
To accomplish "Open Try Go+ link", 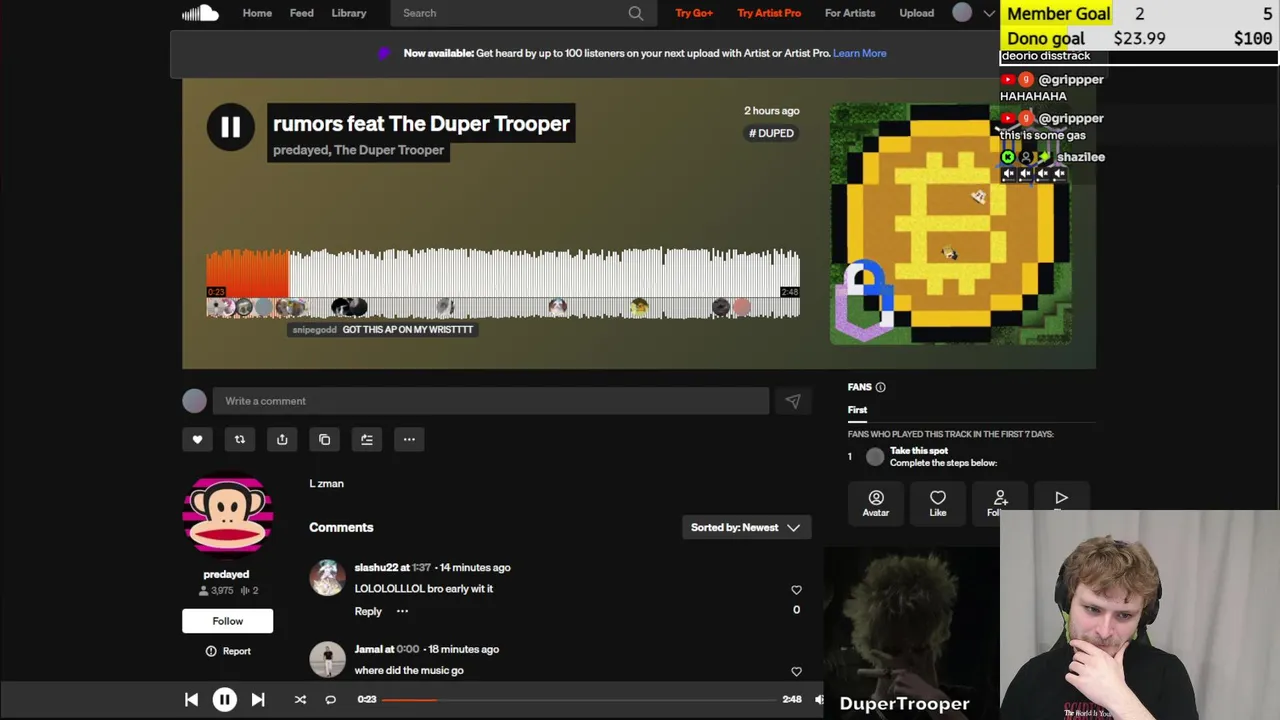I will pos(694,13).
